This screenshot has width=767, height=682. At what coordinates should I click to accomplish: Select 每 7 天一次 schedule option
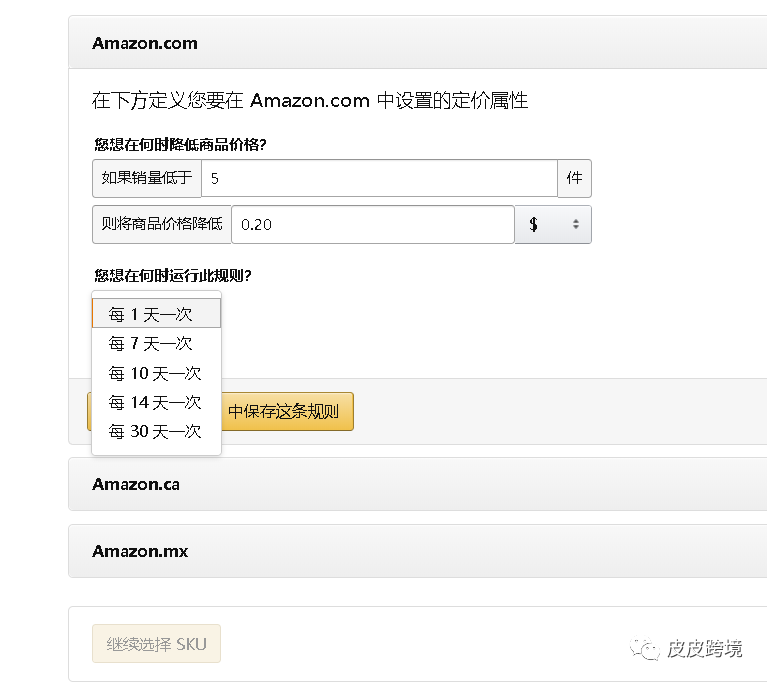pyautogui.click(x=157, y=343)
